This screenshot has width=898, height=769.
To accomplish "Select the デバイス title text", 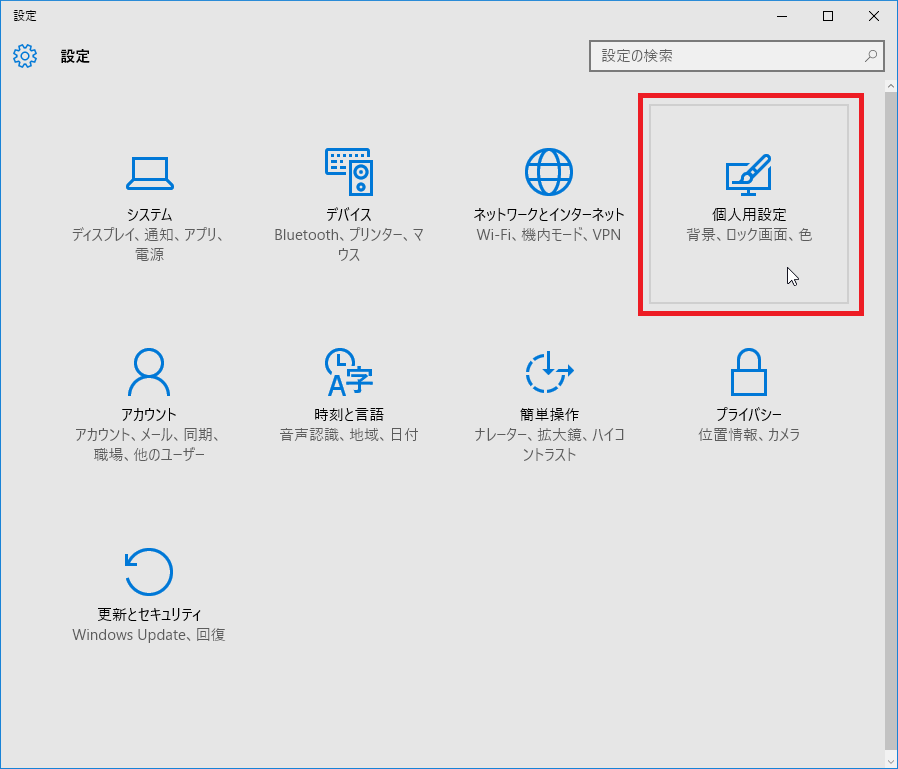I will [x=349, y=215].
